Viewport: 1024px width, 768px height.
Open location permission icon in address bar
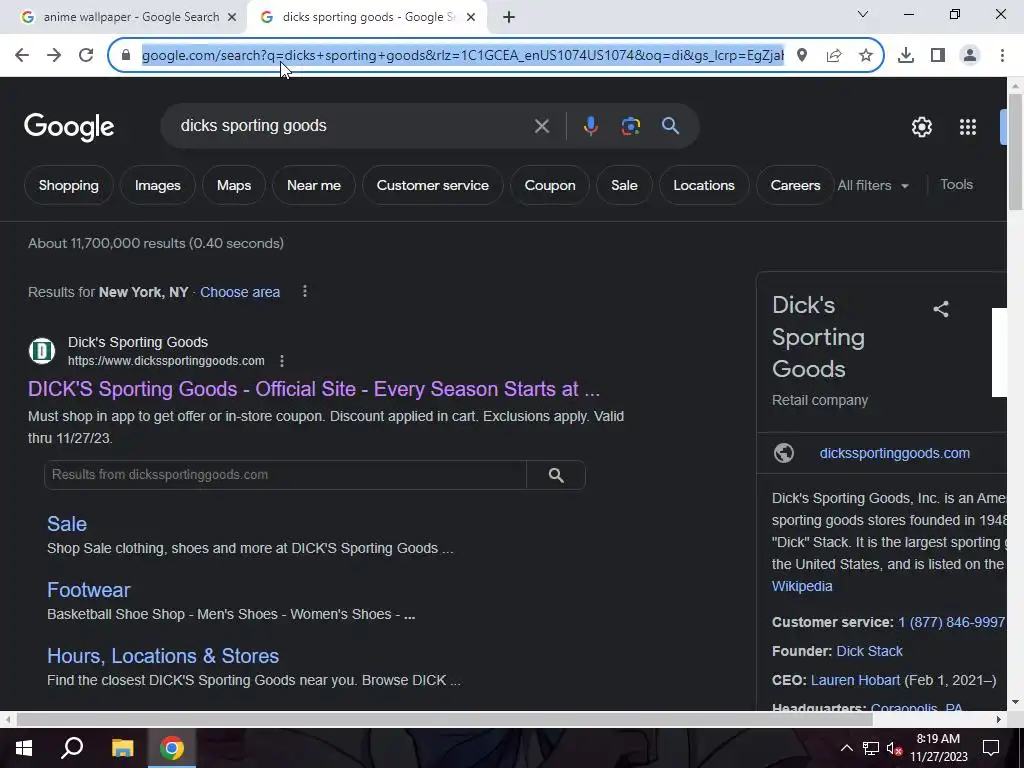point(802,56)
